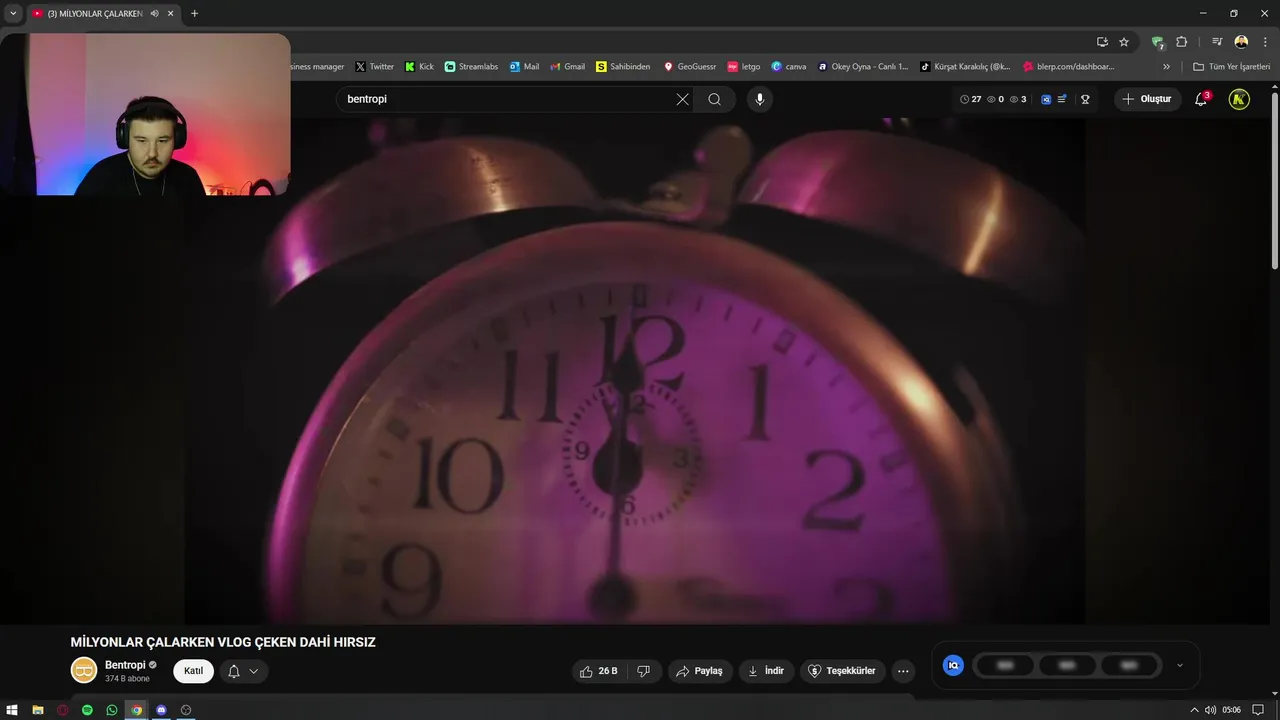Open the Kürşat Karakılıç TikTok bookmark
The width and height of the screenshot is (1280, 720).
click(x=965, y=67)
